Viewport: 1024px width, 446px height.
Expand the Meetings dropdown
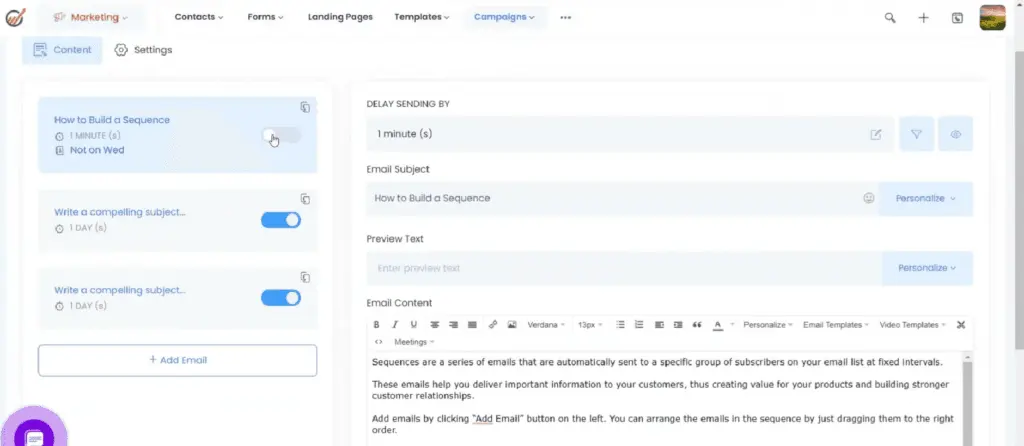click(414, 342)
